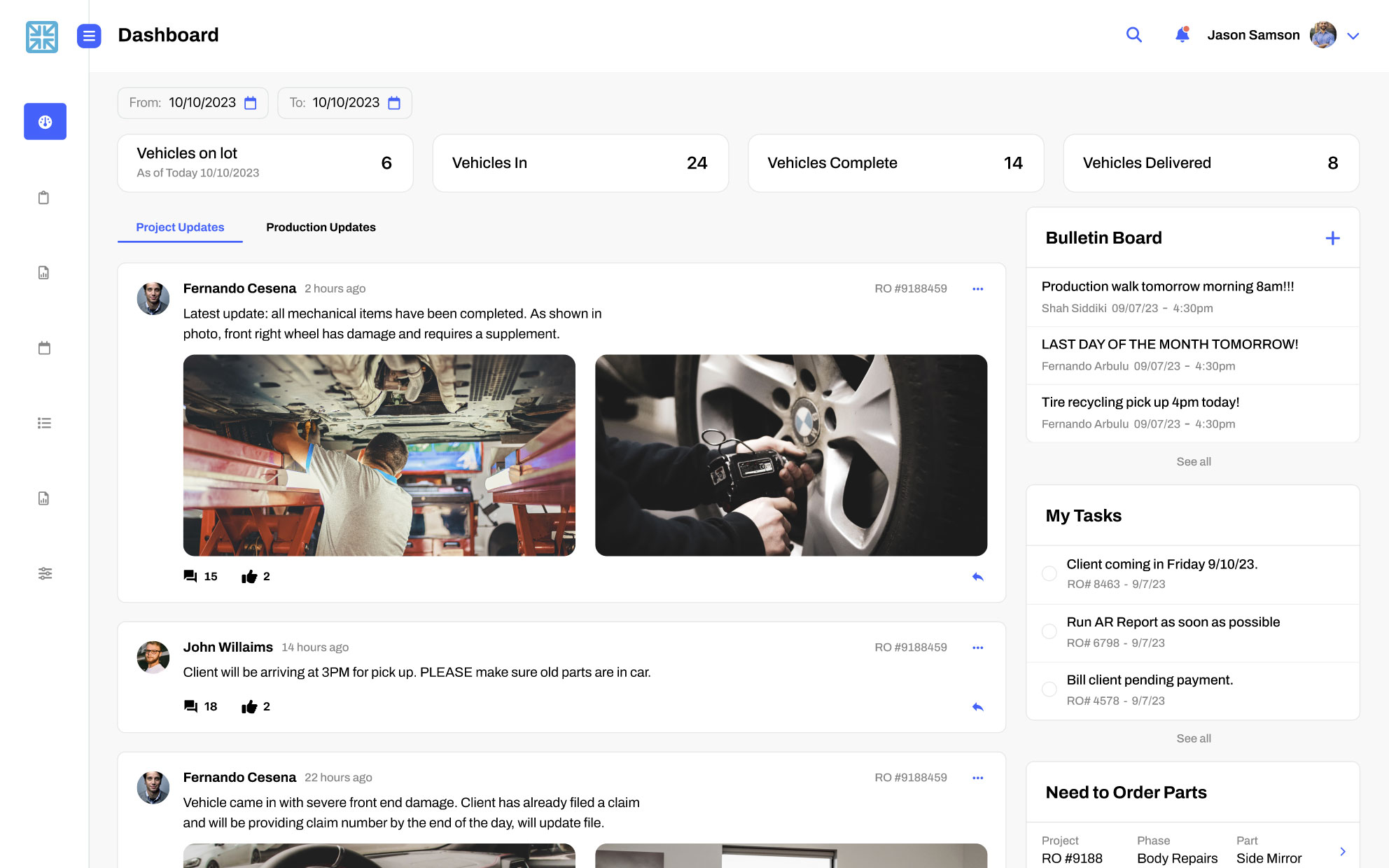Open the notifications bell
Screen dimensions: 1389x868
1182,35
